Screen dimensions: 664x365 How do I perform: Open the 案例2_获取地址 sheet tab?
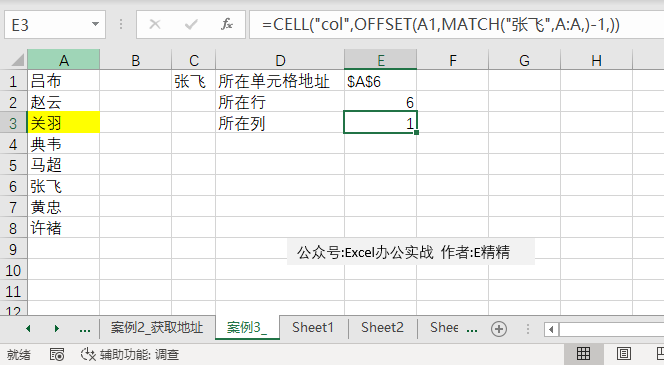tap(157, 328)
